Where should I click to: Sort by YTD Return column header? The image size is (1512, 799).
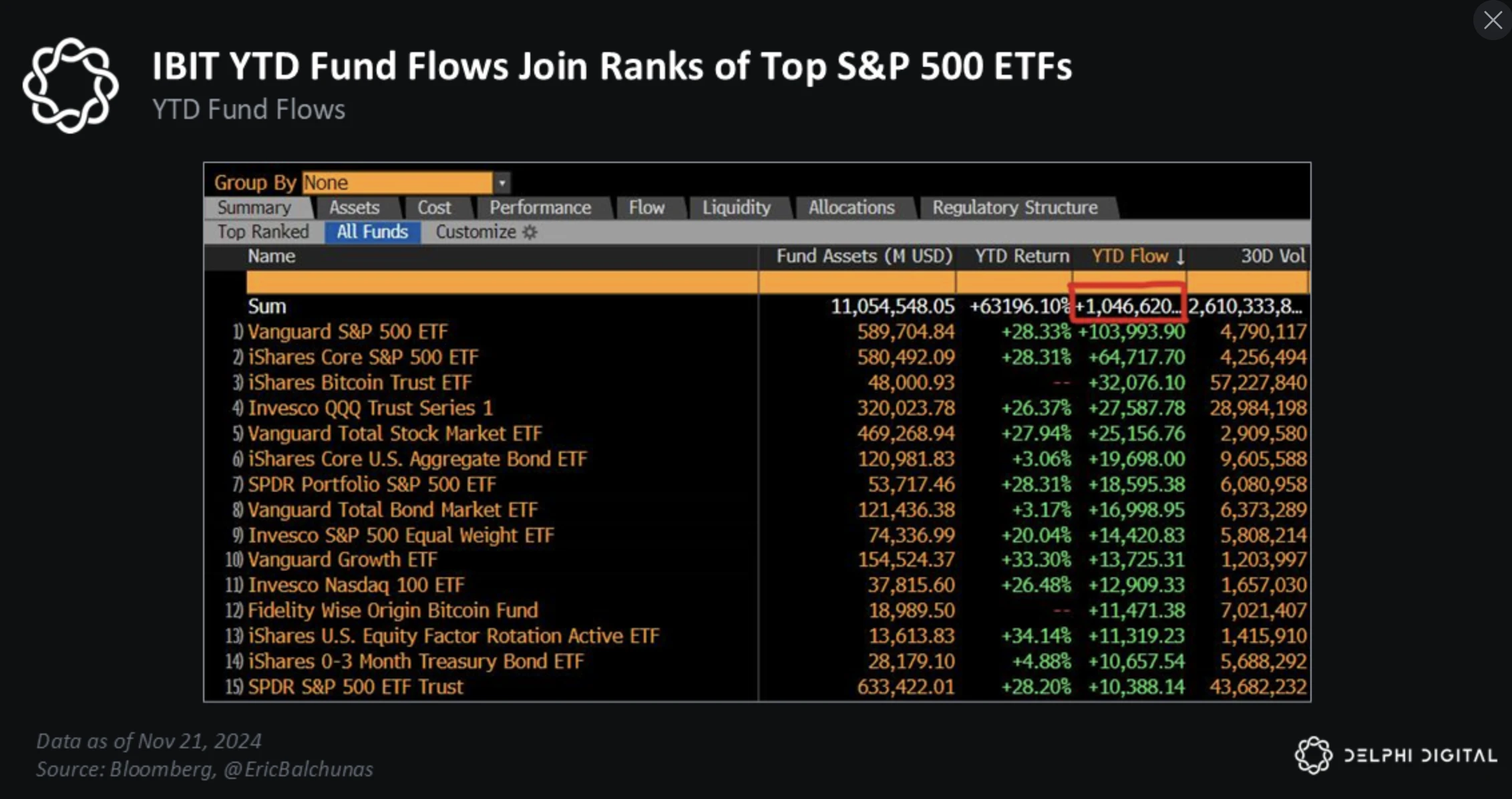coord(1021,257)
